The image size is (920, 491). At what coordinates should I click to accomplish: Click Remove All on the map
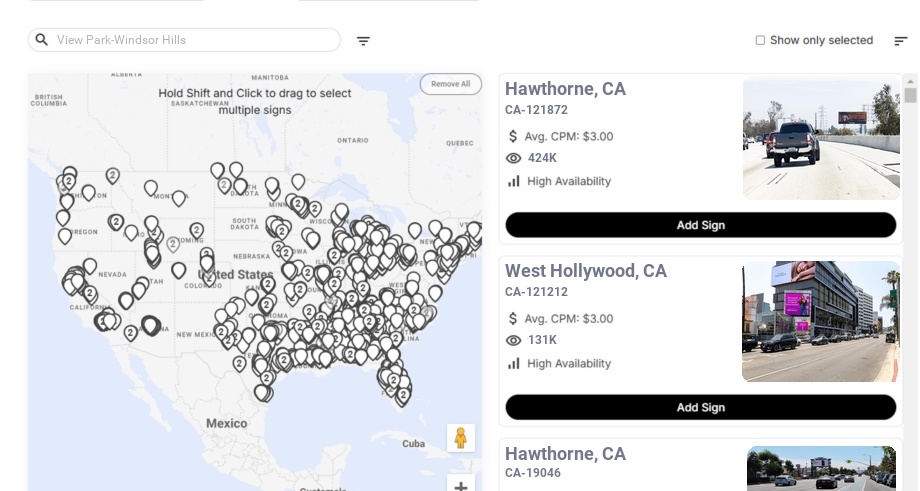[450, 84]
